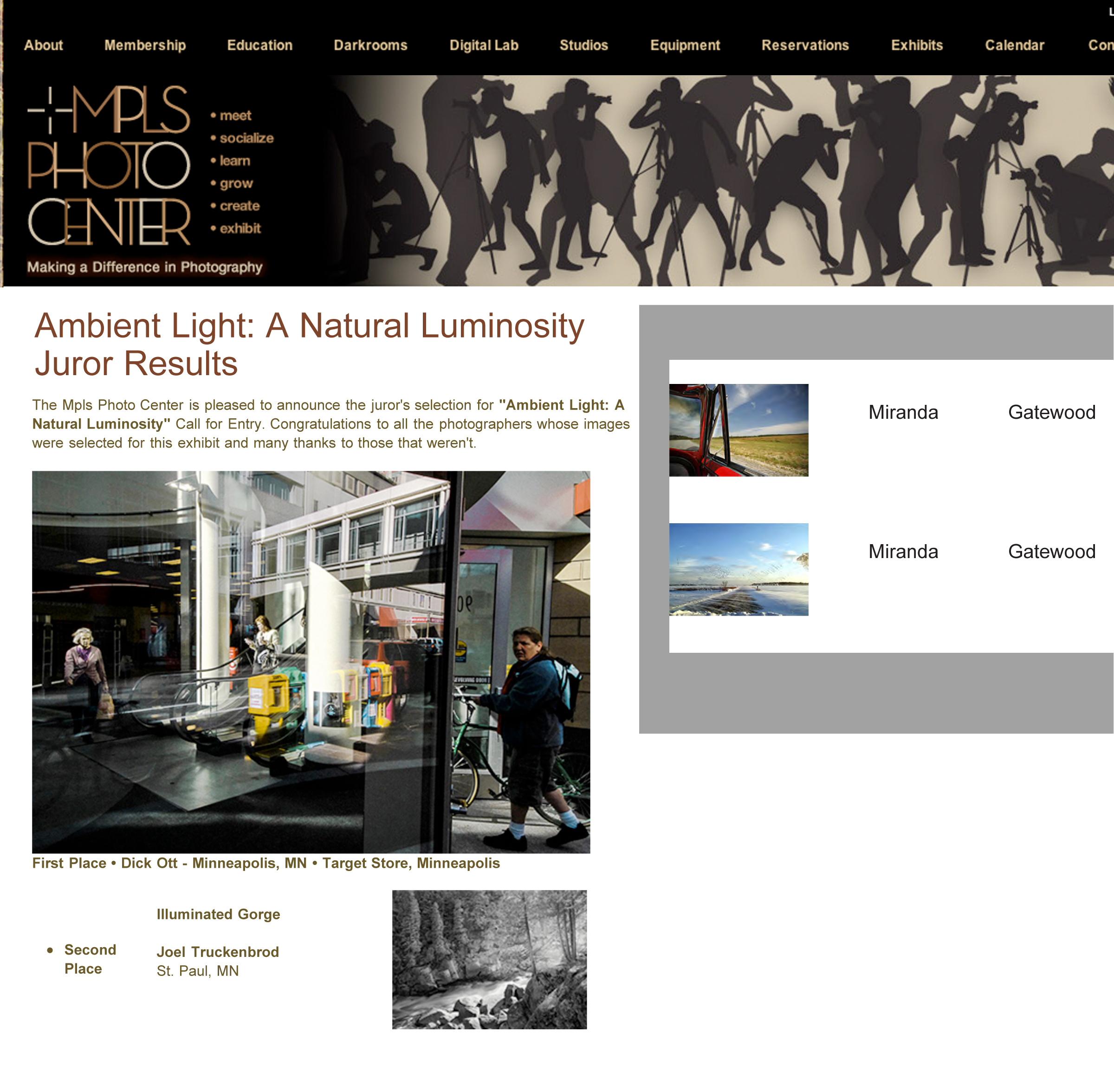Open the About menu item
The width and height of the screenshot is (1114, 1092).
[44, 45]
